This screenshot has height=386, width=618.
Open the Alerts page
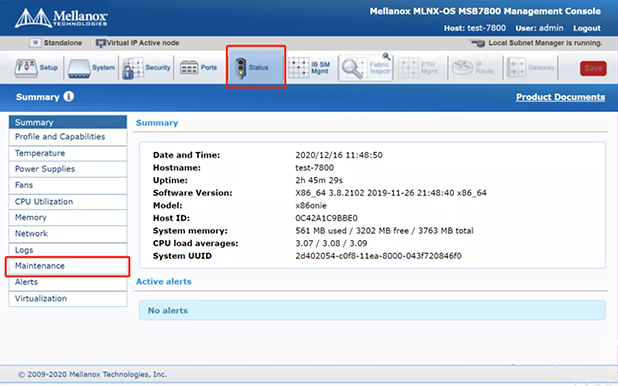[x=68, y=282]
